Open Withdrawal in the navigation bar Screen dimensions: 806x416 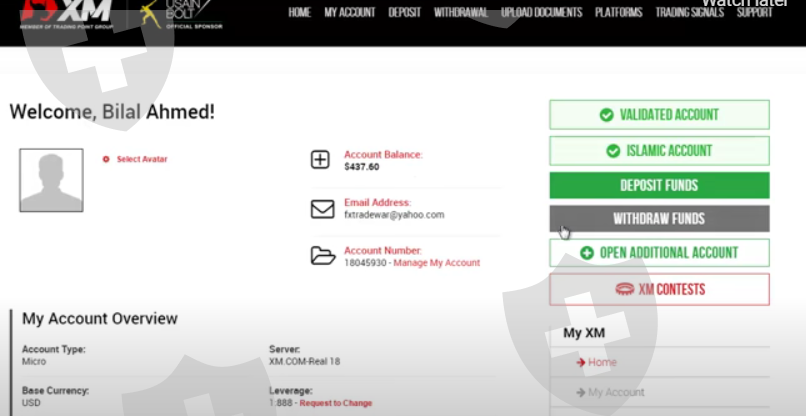pyautogui.click(x=461, y=12)
